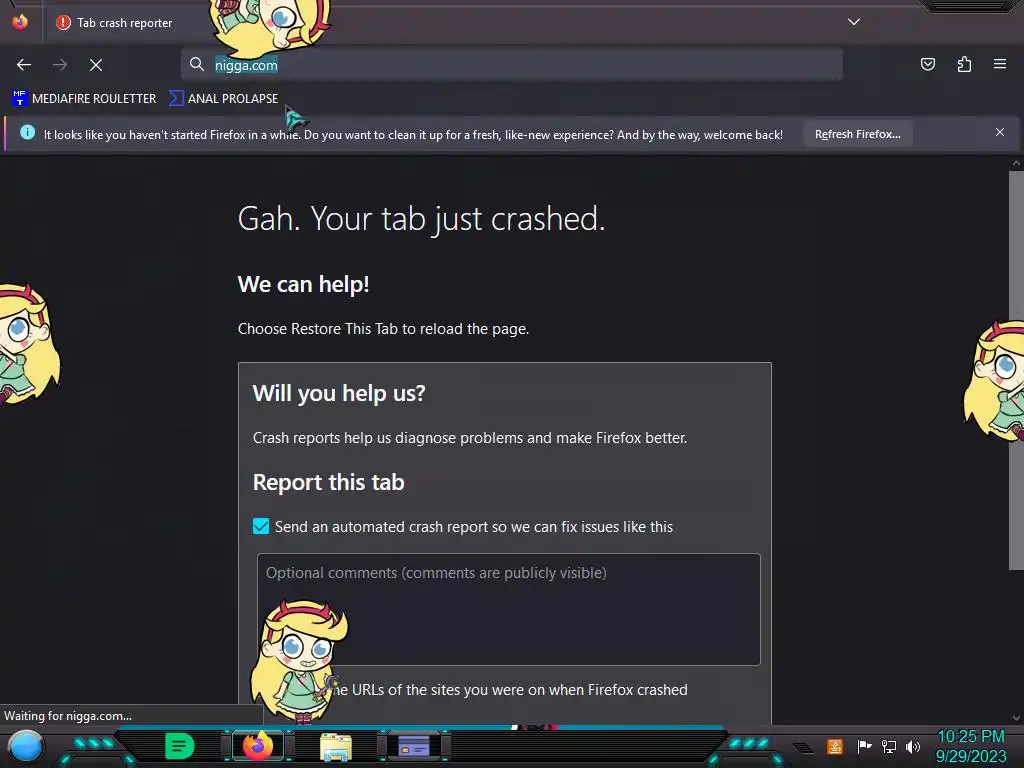Go back with the back arrow

tap(24, 65)
